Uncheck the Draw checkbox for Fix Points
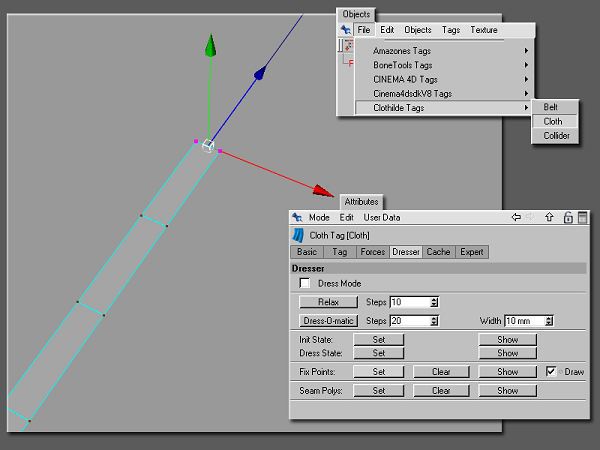This screenshot has width=600, height=450. click(551, 372)
